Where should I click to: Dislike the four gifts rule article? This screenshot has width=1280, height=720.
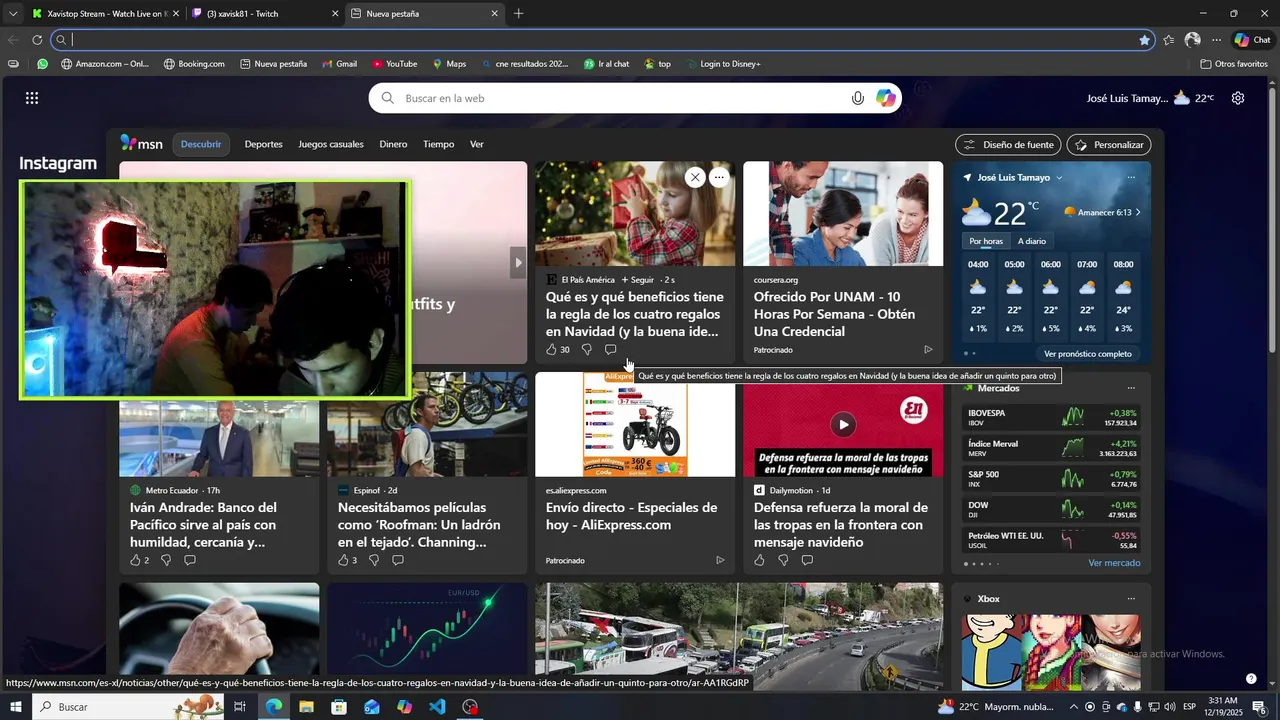click(586, 350)
